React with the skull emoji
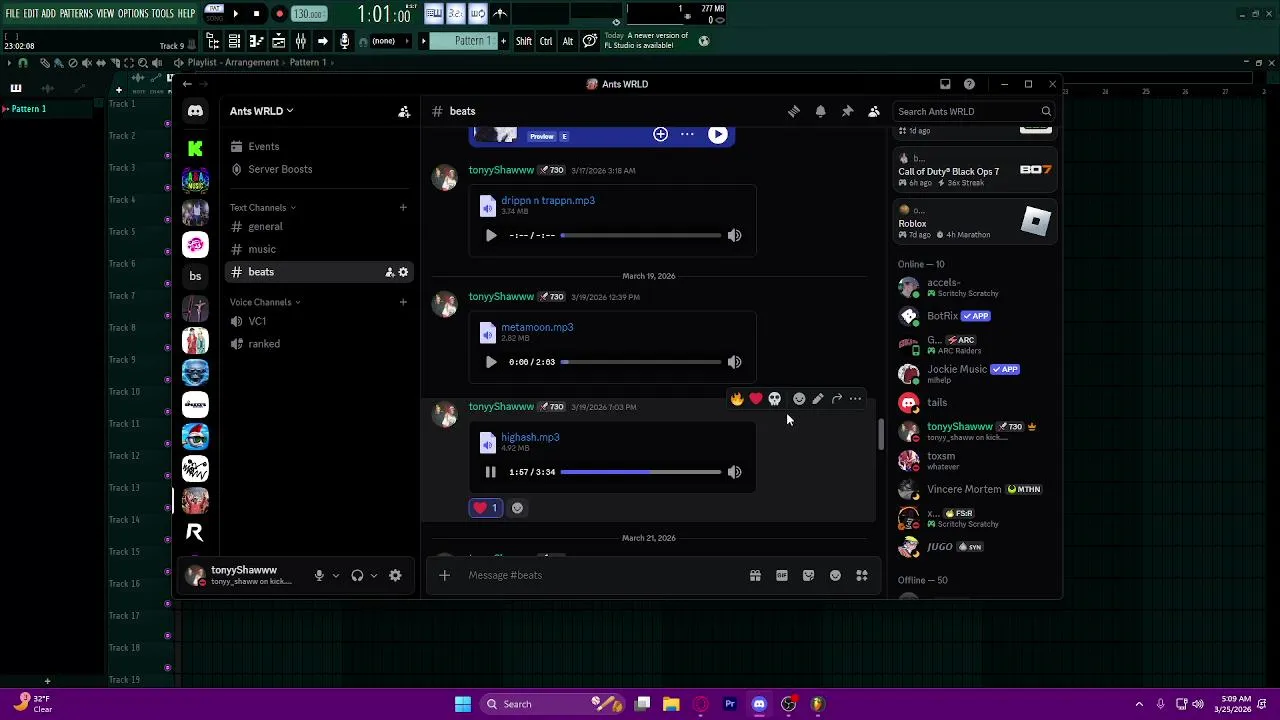 775,399
